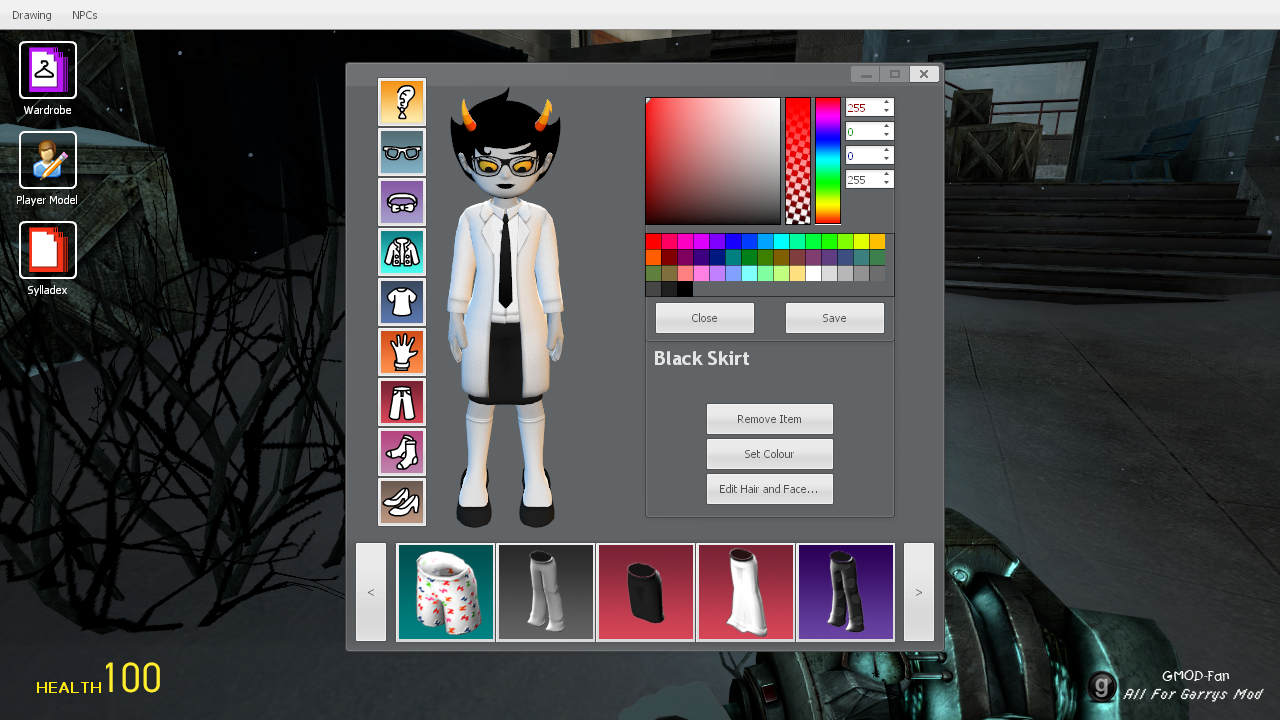This screenshot has width=1280, height=720.
Task: Select the navy blue palette swatch
Action: [717, 257]
